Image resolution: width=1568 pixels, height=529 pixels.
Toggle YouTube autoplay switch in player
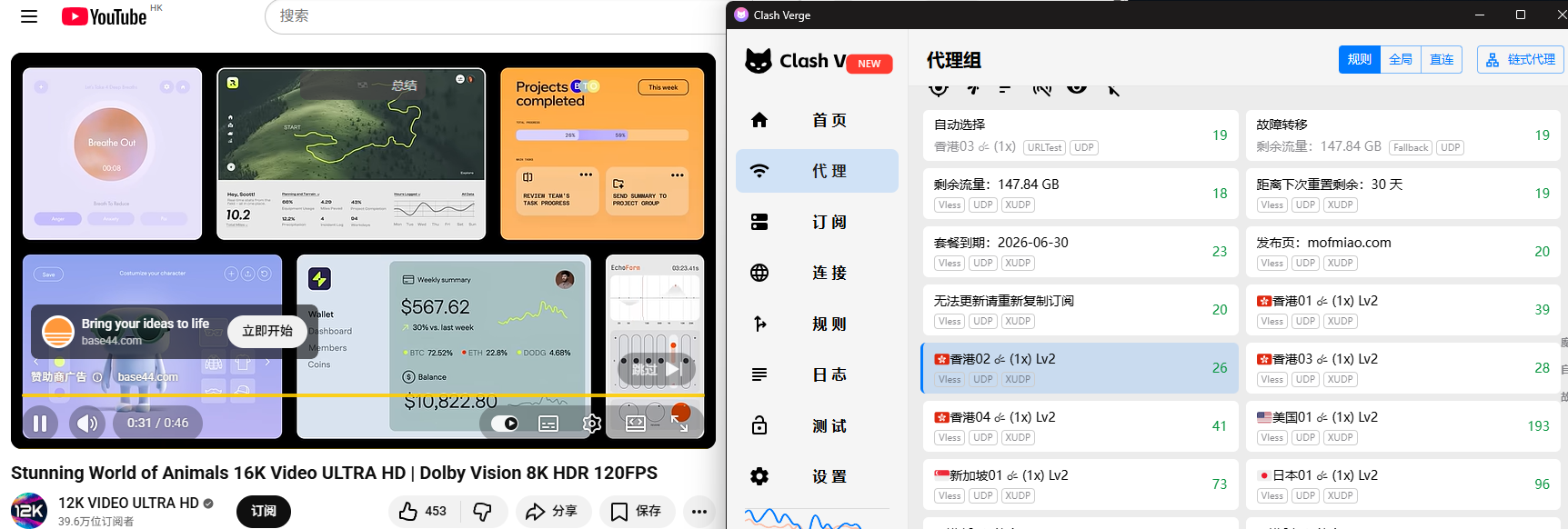click(x=505, y=424)
